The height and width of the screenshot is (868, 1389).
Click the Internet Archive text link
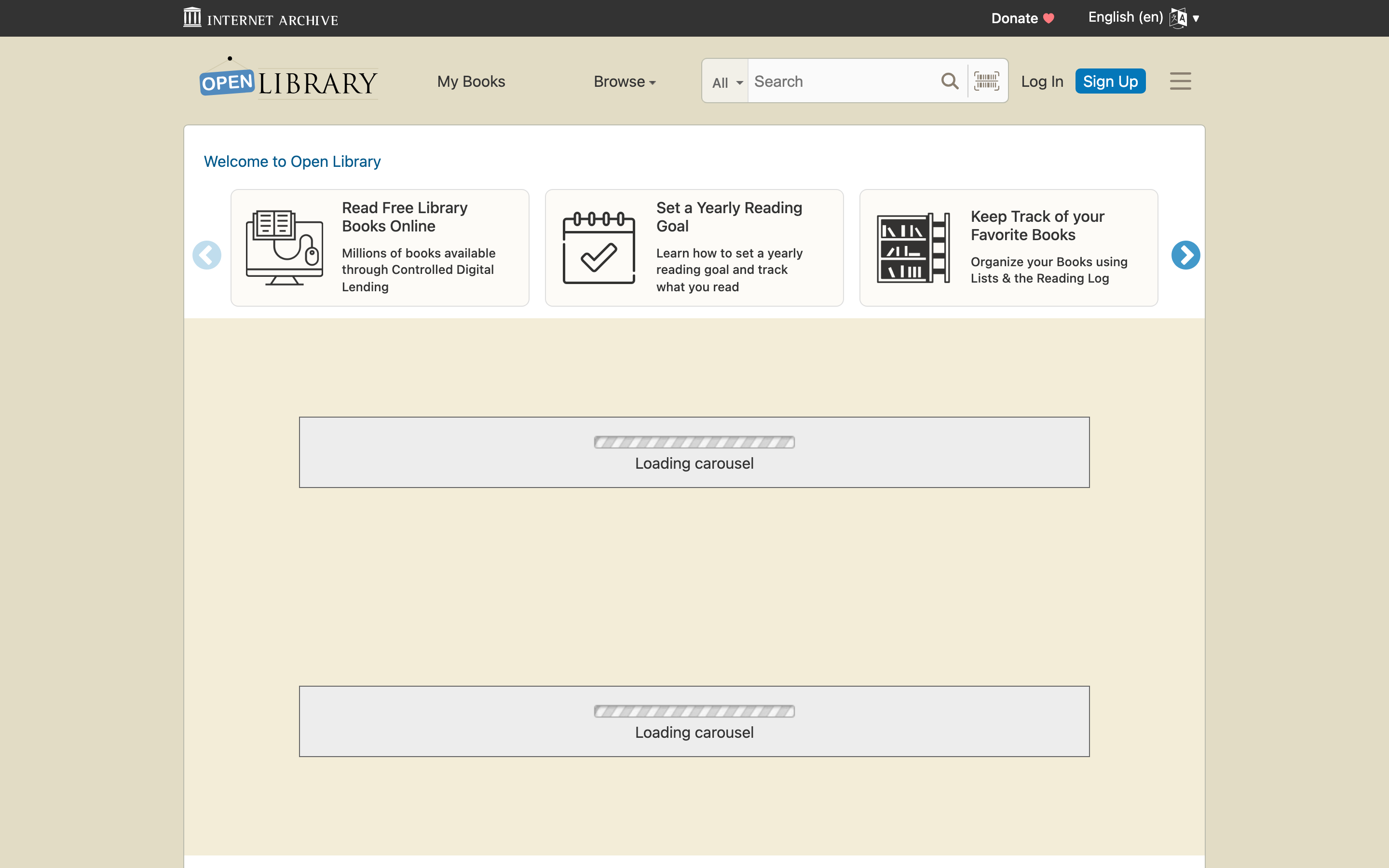click(272, 20)
